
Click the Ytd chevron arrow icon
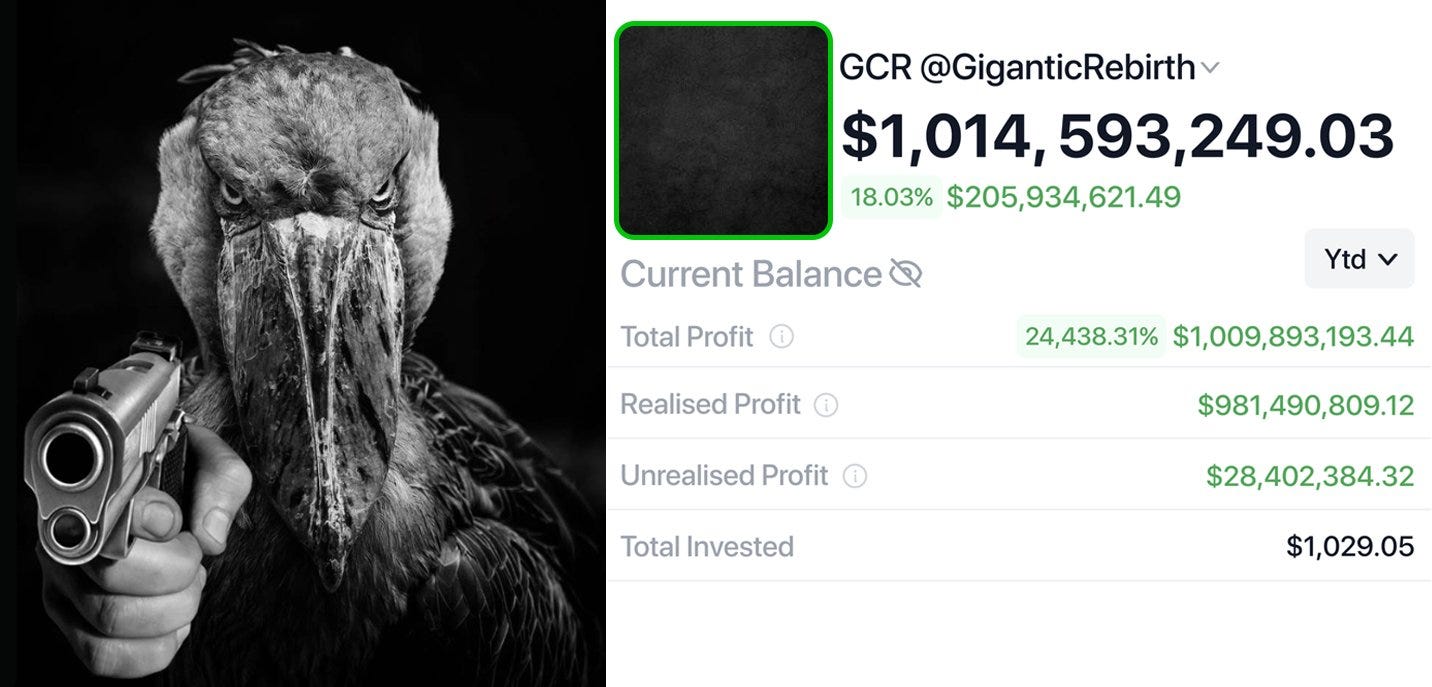pos(1388,259)
